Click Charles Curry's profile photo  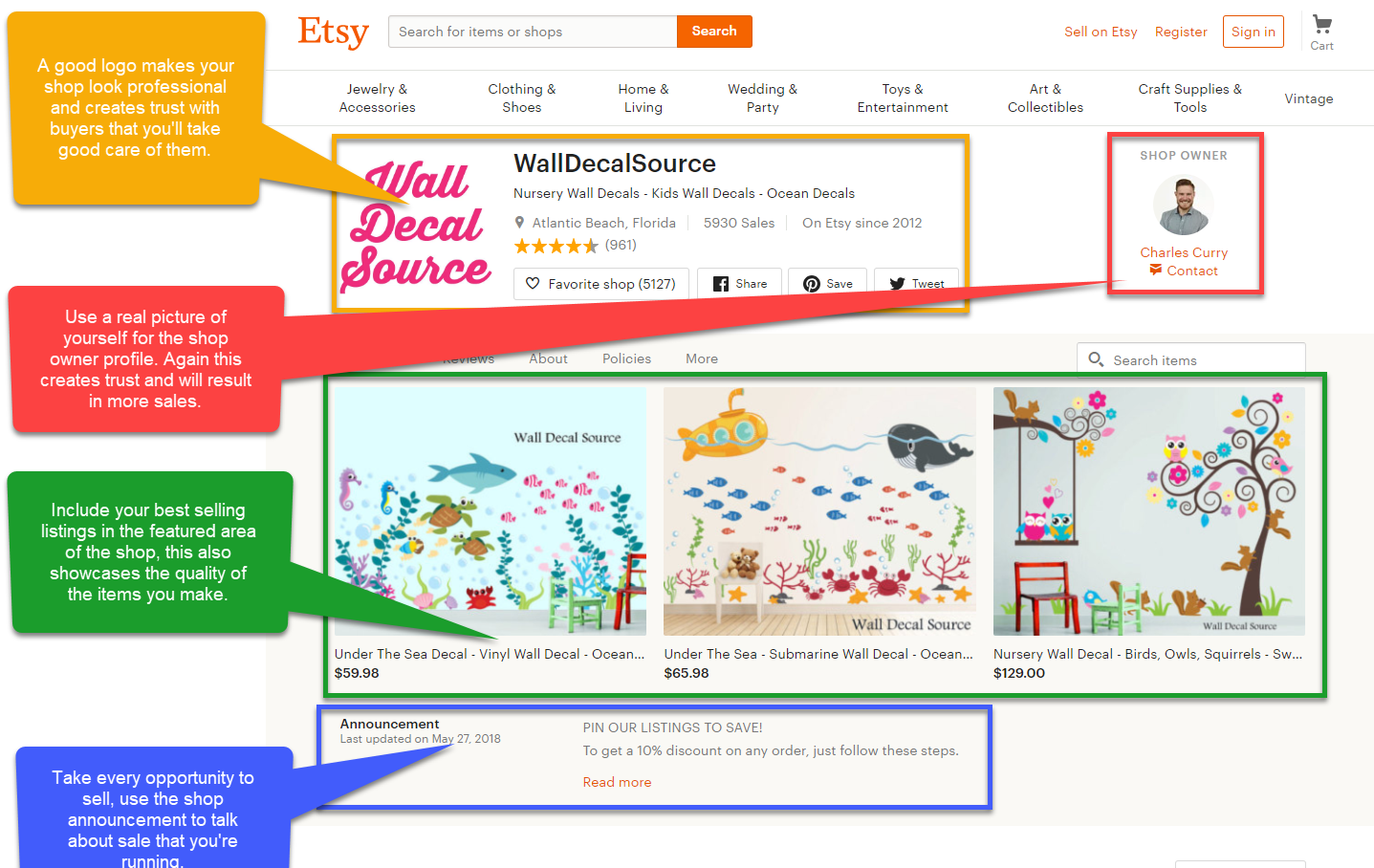(x=1184, y=205)
